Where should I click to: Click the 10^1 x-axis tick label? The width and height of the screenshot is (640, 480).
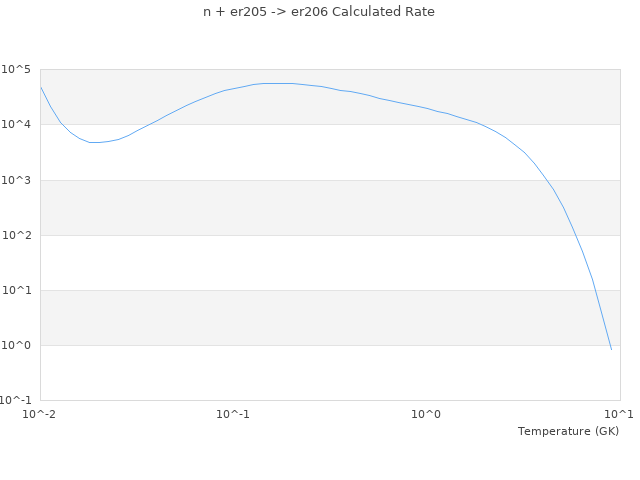pyautogui.click(x=618, y=414)
